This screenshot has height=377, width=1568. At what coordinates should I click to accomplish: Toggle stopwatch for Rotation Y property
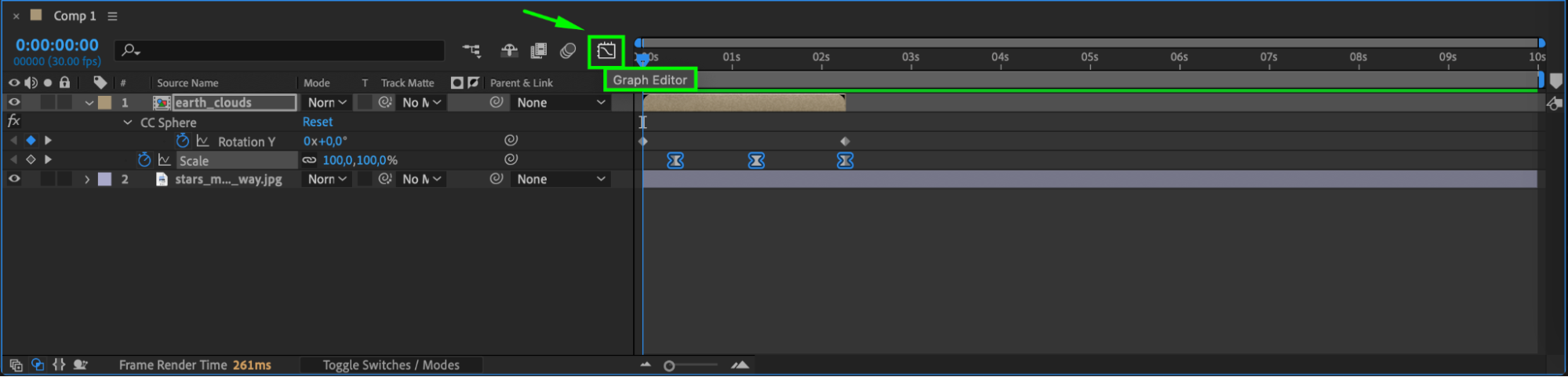tap(183, 141)
